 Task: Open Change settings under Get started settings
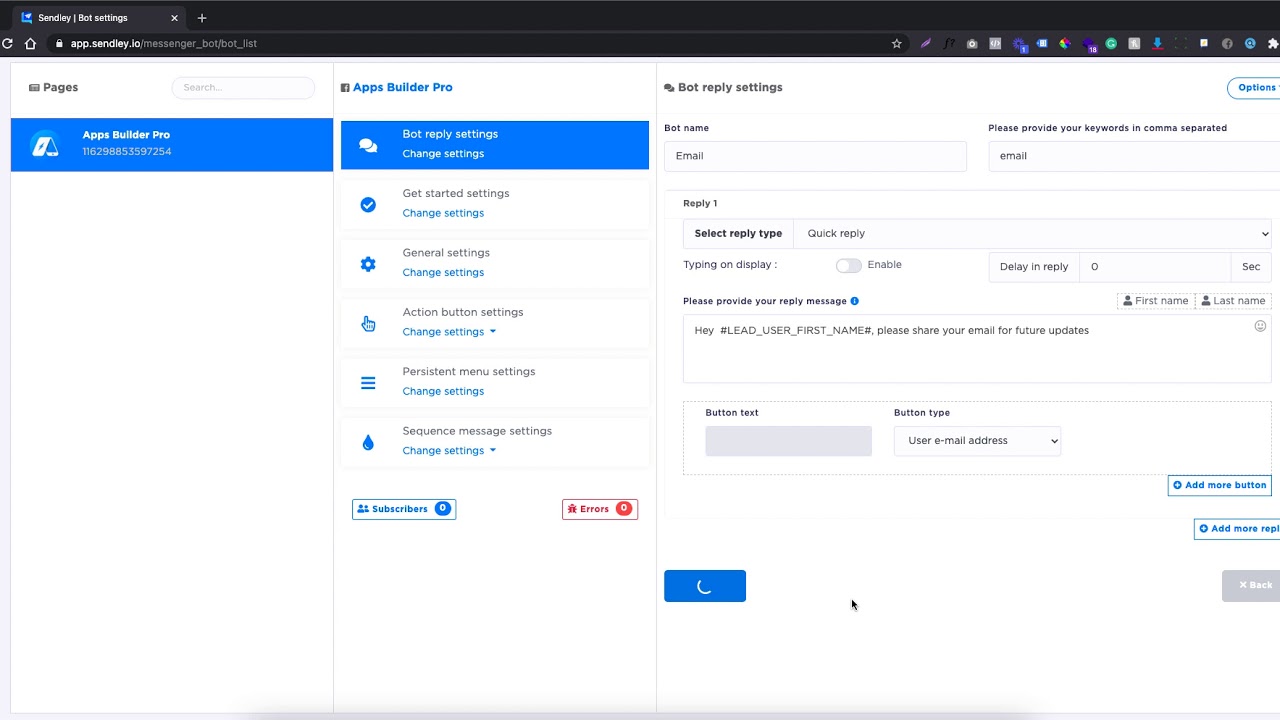tap(443, 213)
